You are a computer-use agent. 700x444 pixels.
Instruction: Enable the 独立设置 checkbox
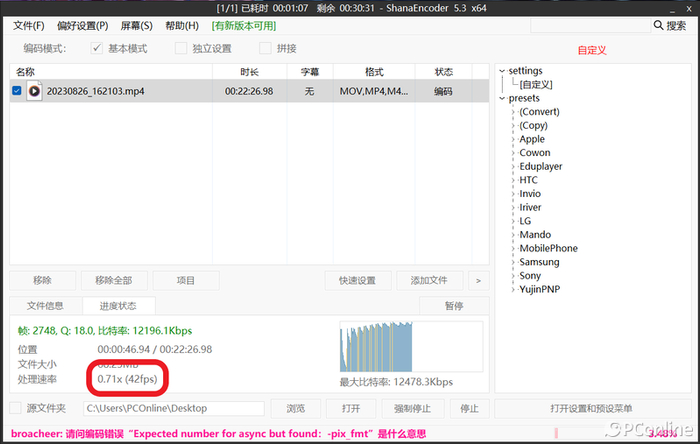pos(181,48)
